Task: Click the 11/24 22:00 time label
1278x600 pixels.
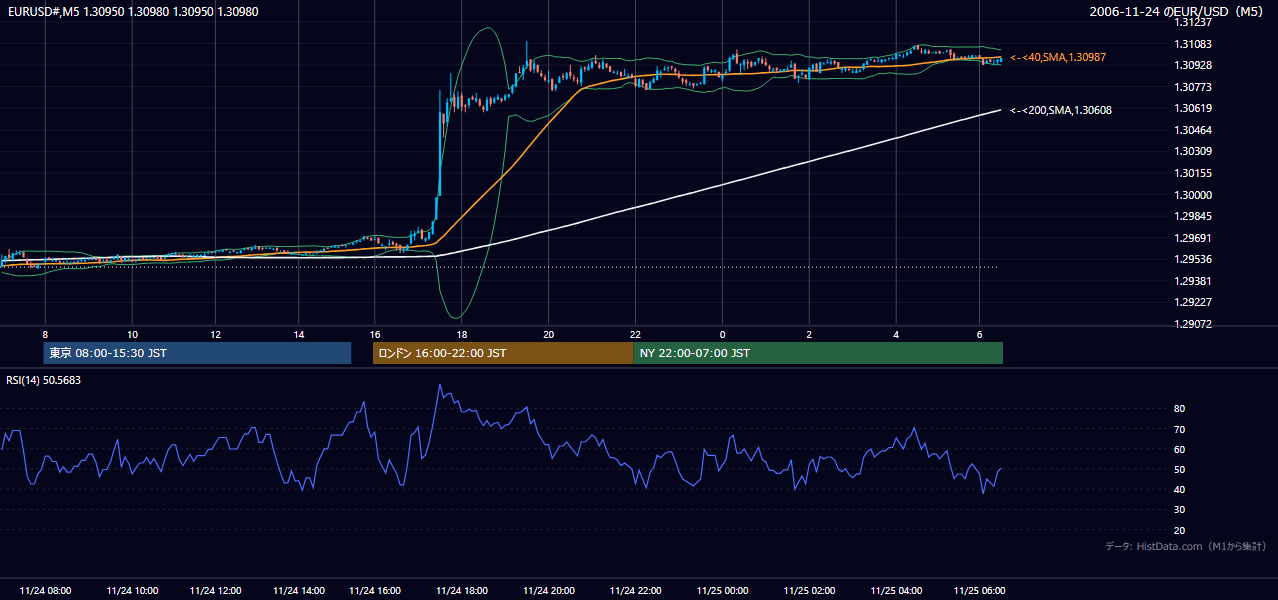Action: point(636,591)
